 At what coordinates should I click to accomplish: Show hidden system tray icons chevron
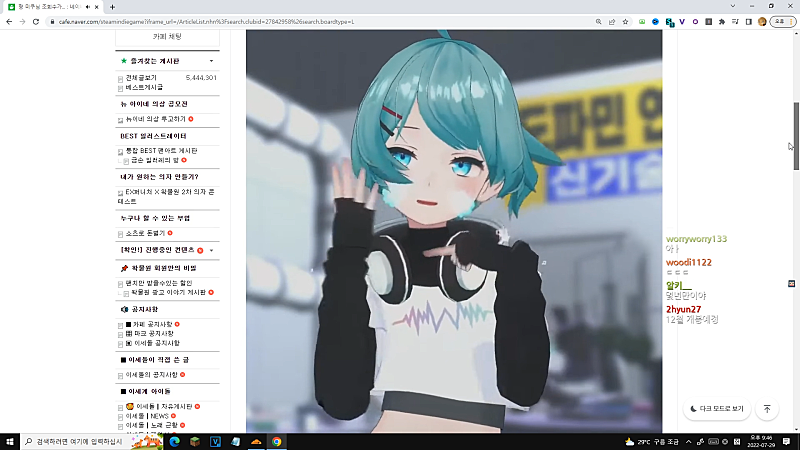688,442
